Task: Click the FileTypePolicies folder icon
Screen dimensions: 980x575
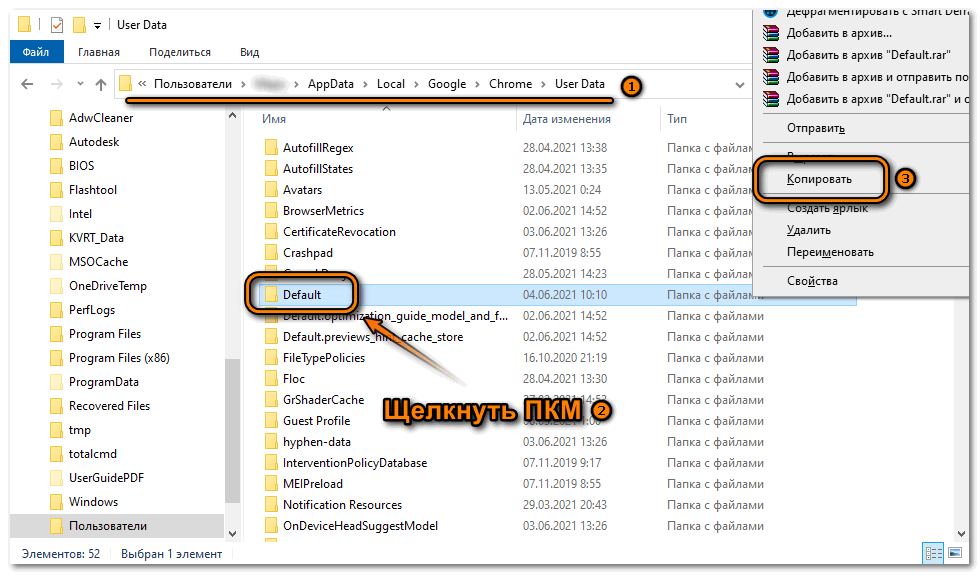Action: click(271, 358)
